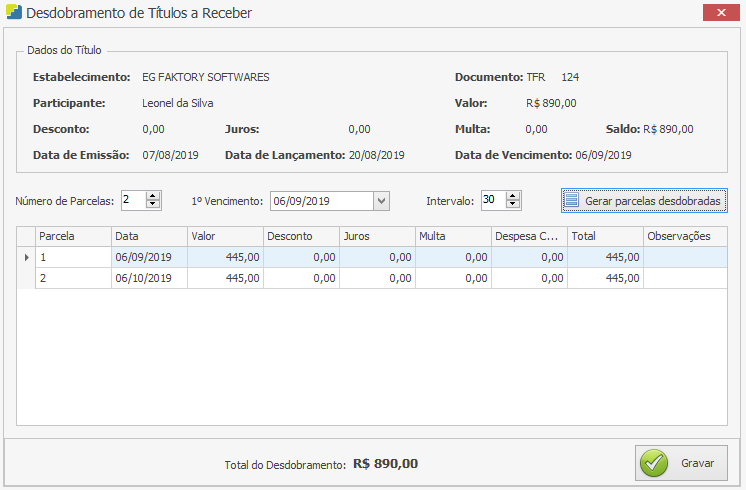Click the Despesa C... column header
The height and width of the screenshot is (490, 746).
click(x=529, y=236)
